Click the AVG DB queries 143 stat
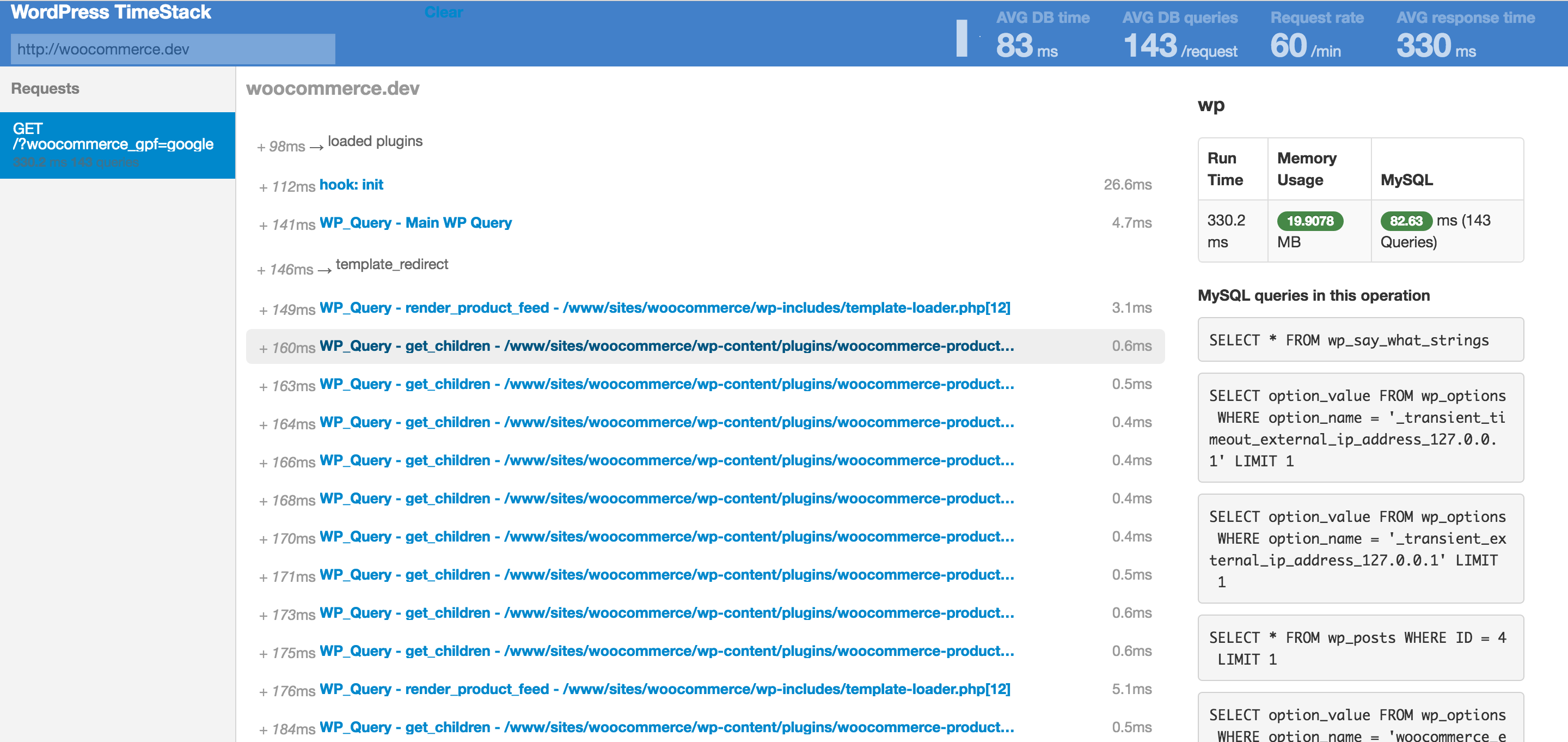 [1180, 35]
